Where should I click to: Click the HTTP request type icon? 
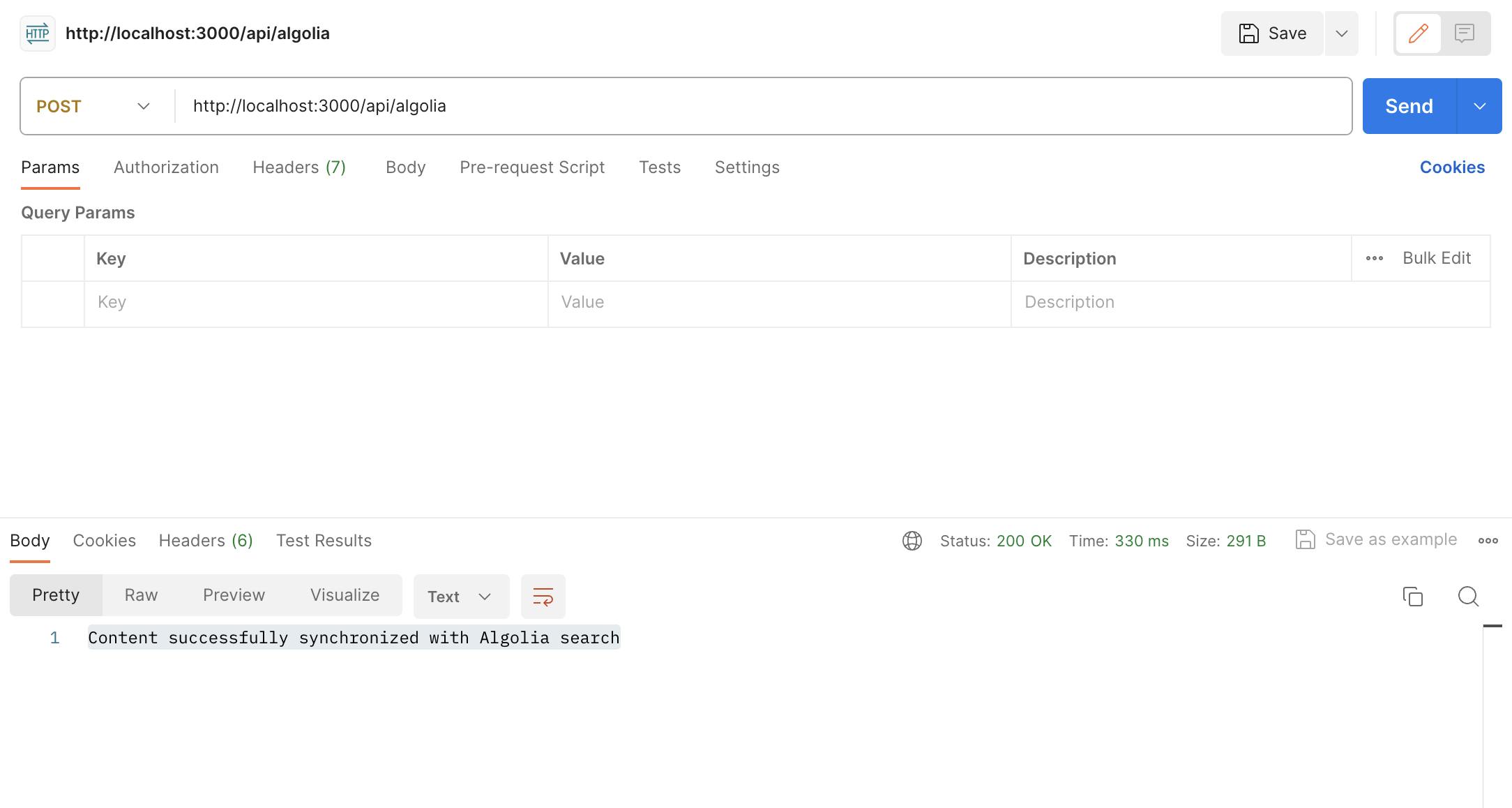pos(37,33)
